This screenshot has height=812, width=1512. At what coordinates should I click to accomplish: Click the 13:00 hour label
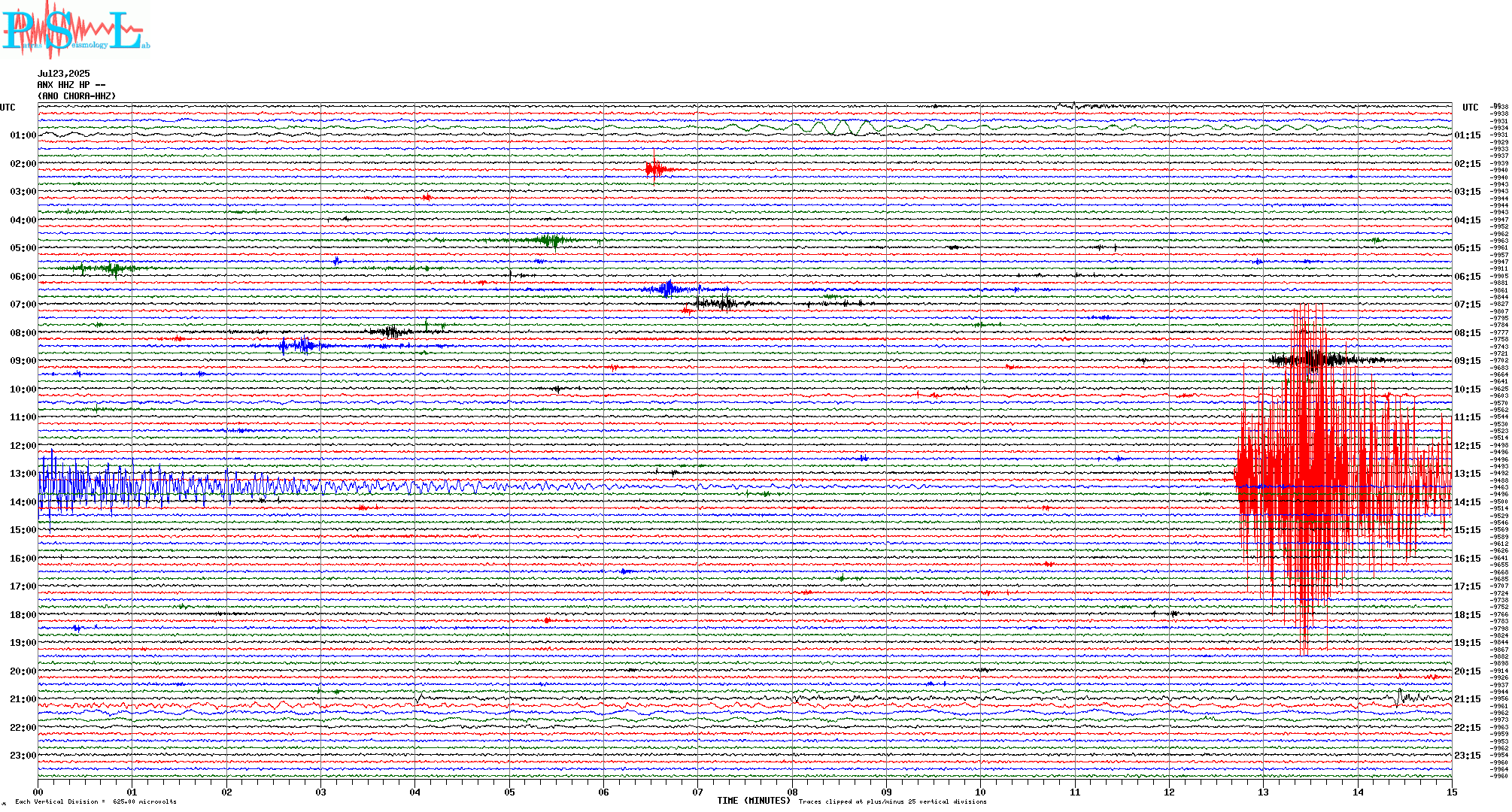23,474
